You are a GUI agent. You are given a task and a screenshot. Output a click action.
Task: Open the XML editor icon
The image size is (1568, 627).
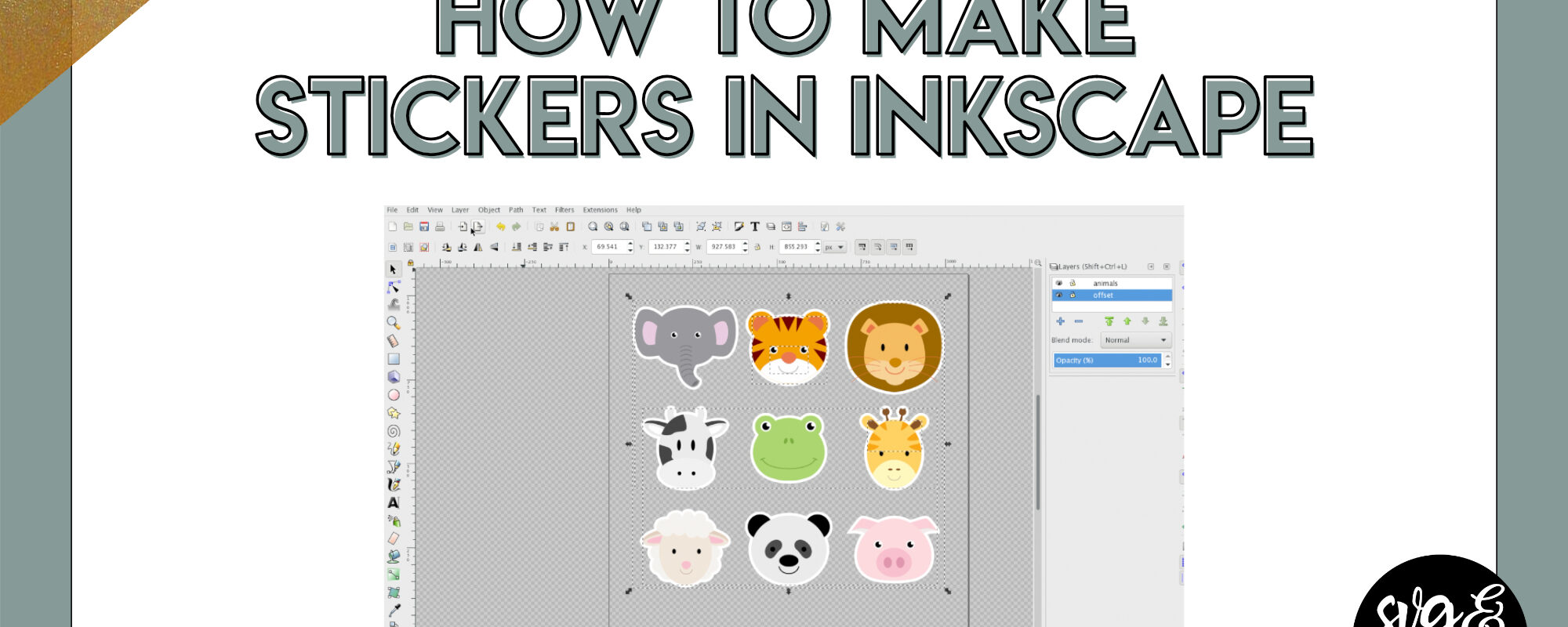tap(786, 227)
